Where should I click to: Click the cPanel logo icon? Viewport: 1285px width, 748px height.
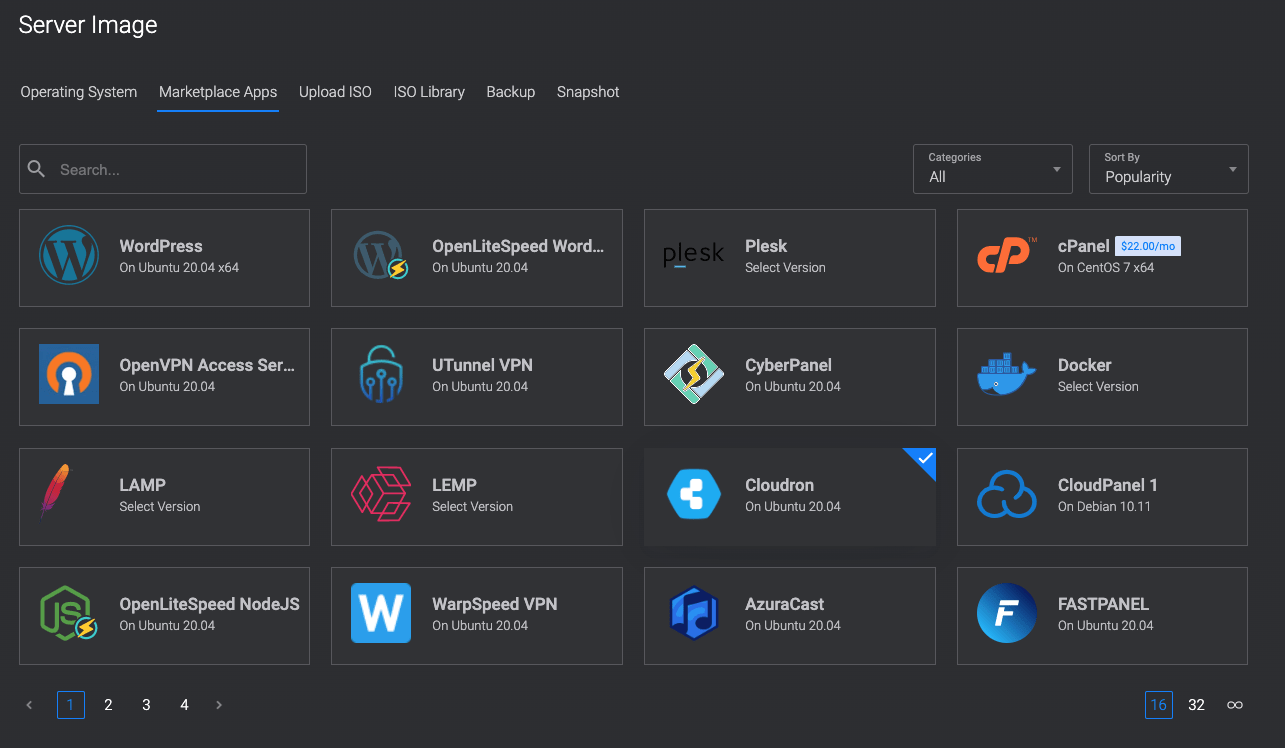[x=1007, y=255]
